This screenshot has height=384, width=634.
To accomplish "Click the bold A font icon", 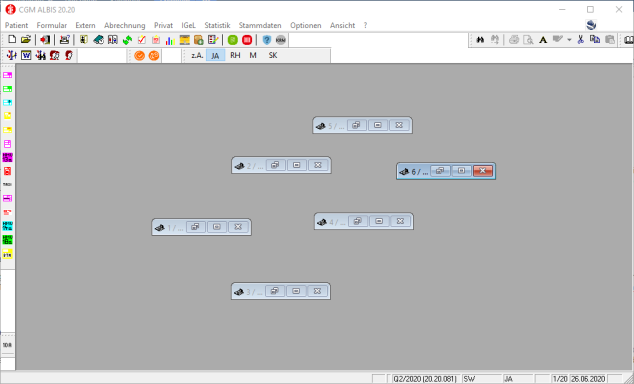I will 543,40.
